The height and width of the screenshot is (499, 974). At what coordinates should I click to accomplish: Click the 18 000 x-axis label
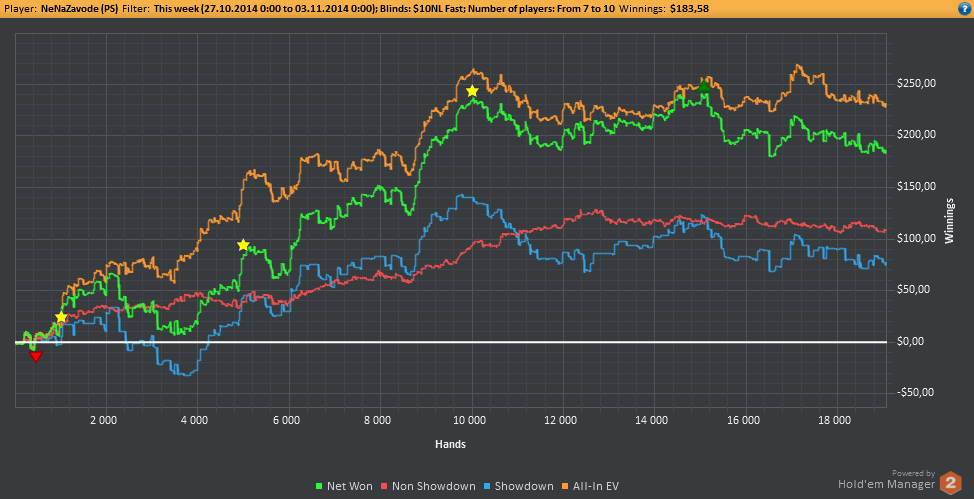(x=835, y=421)
